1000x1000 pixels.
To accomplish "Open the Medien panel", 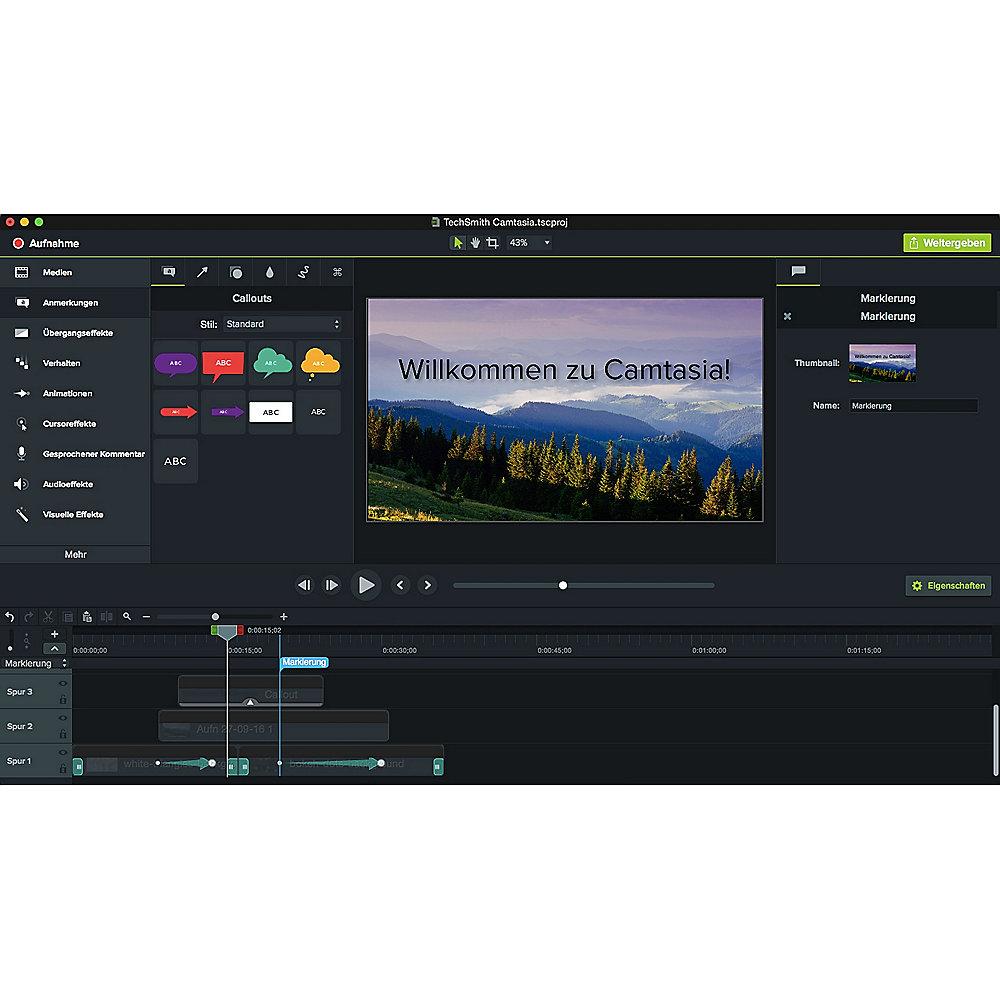I will 56,272.
